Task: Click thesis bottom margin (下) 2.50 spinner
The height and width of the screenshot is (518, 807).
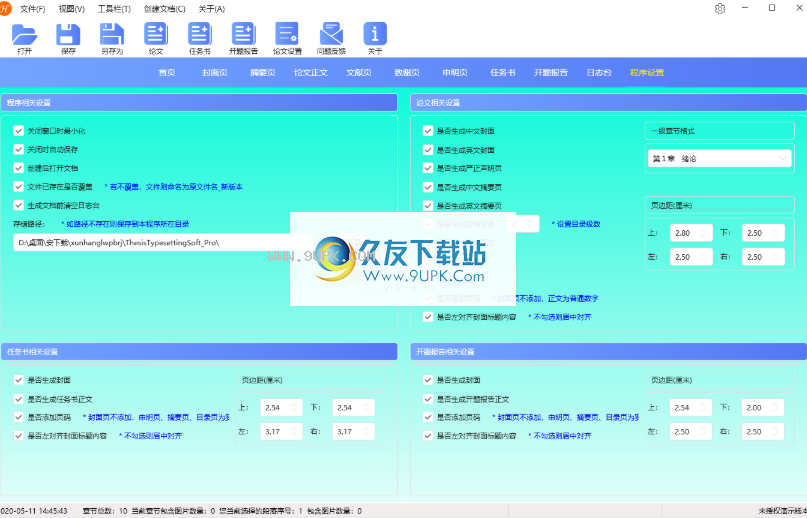Action: pos(763,233)
